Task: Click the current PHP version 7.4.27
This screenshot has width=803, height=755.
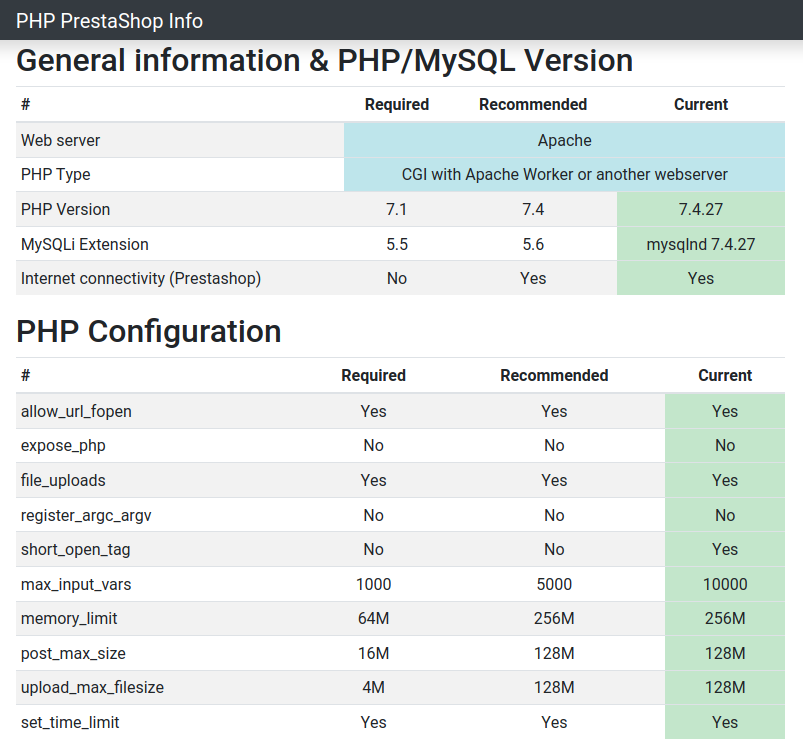Action: pos(701,209)
